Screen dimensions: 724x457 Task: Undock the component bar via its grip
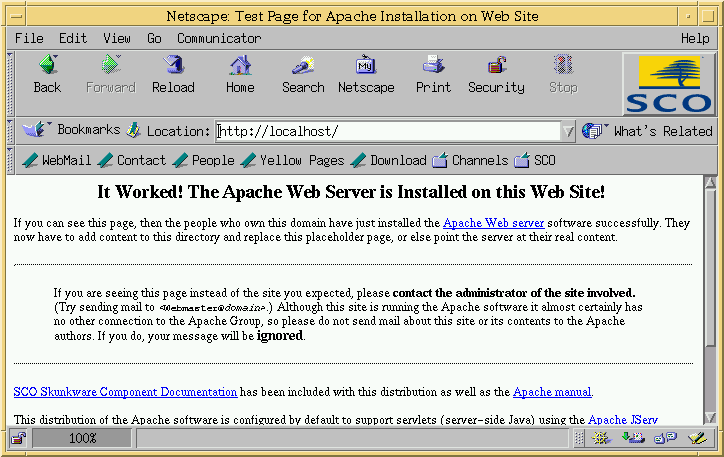(x=579, y=438)
